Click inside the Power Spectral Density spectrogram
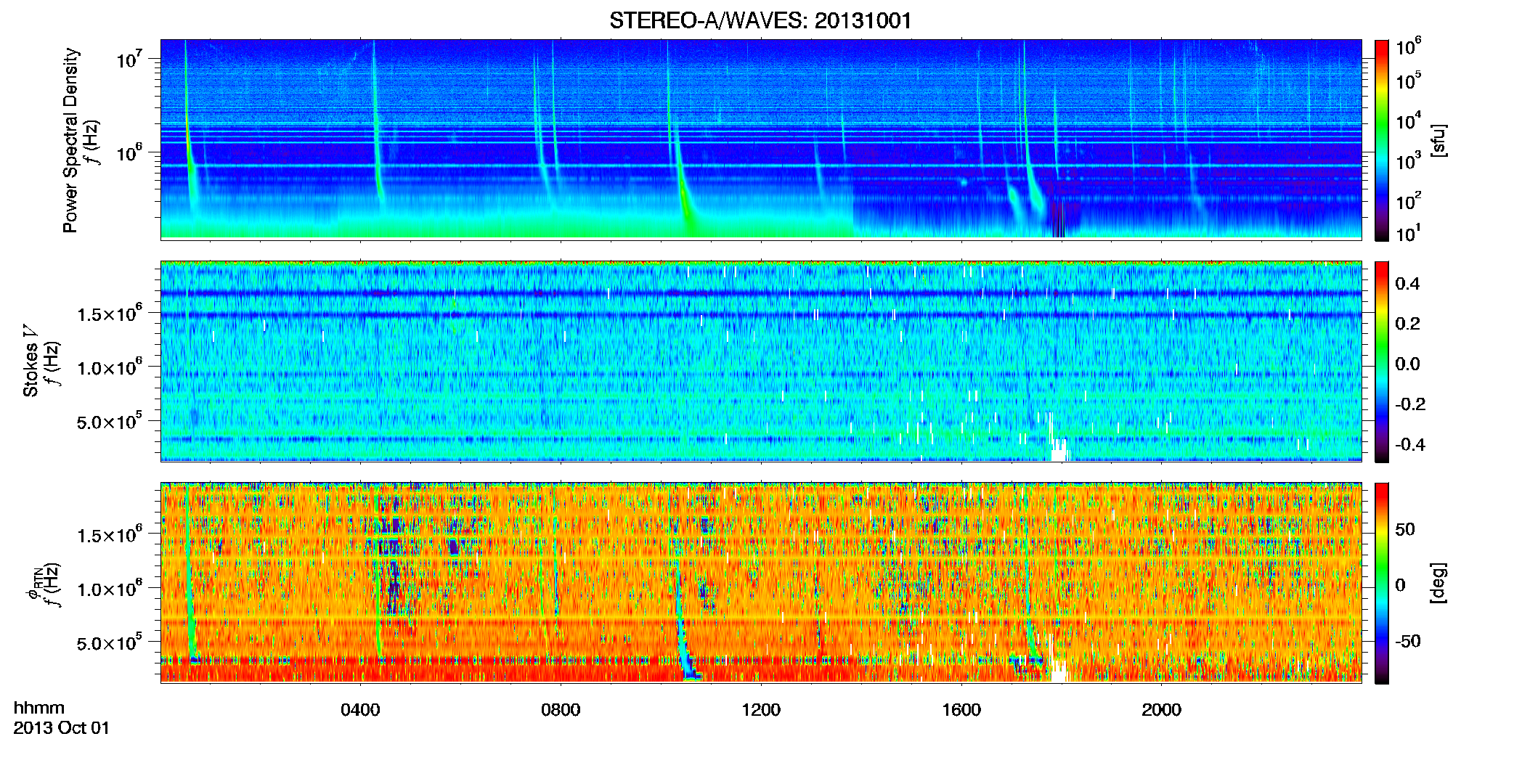Viewport: 1522px width, 784px height. [761, 139]
